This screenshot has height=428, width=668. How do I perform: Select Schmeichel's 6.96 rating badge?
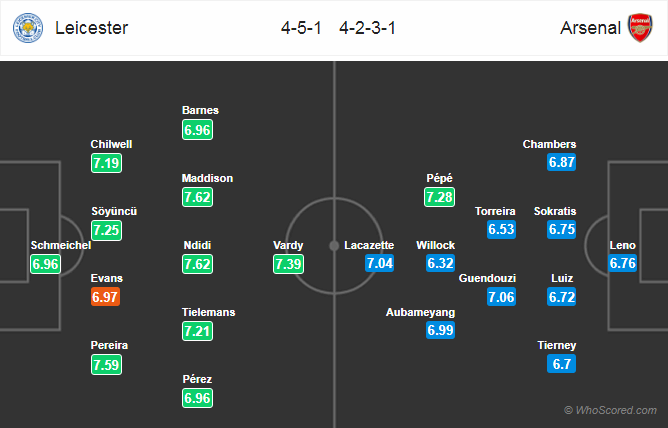coord(45,264)
